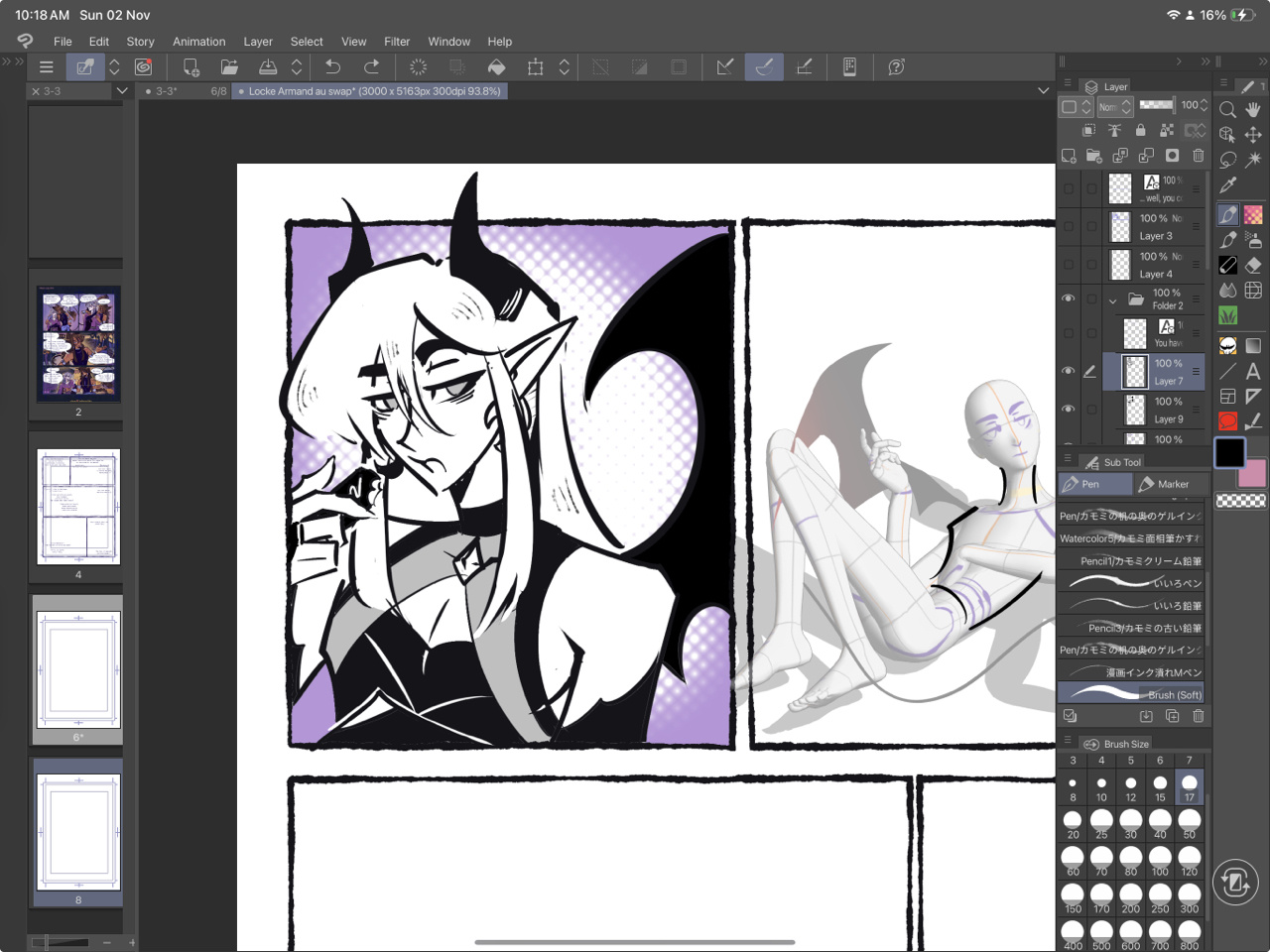
Task: Click the Undo arrow in command bar
Action: 333,66
